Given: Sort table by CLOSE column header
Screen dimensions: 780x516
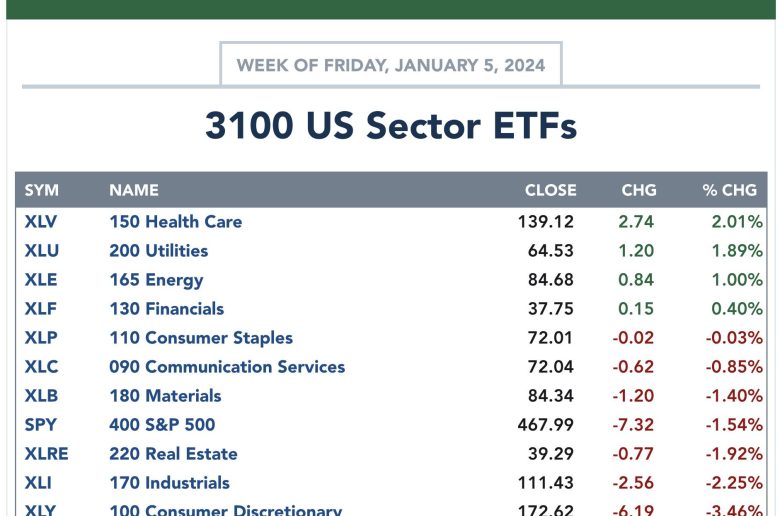Looking at the screenshot, I should 551,190.
